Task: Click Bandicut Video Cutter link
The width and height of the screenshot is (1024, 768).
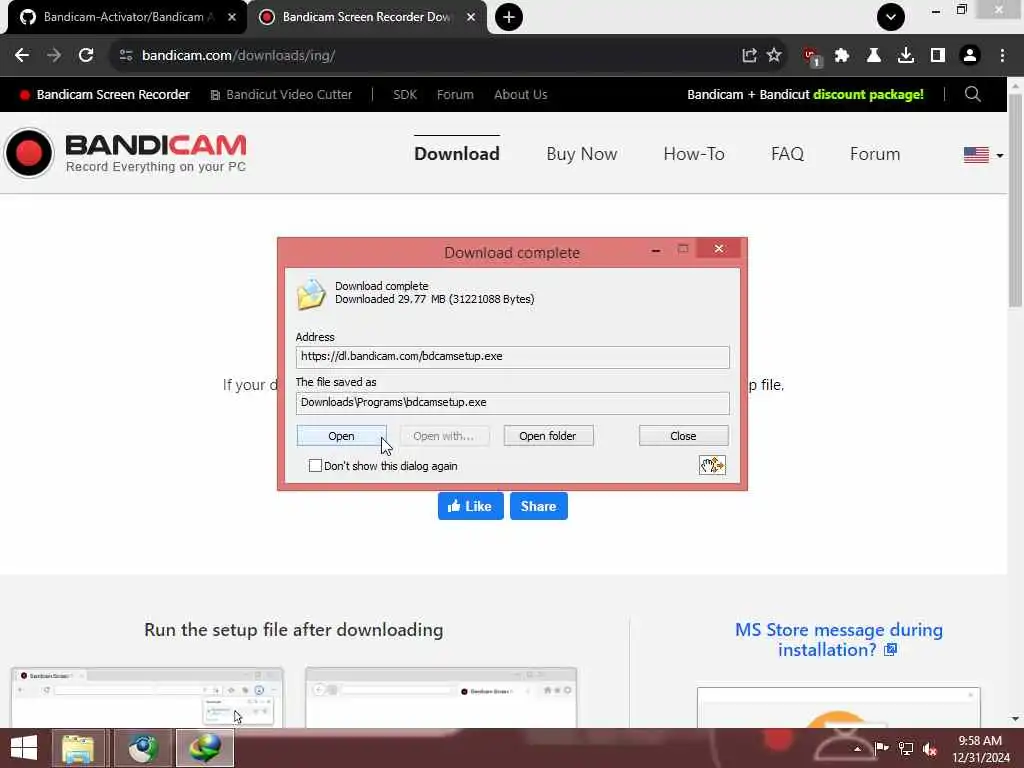Action: pyautogui.click(x=281, y=94)
